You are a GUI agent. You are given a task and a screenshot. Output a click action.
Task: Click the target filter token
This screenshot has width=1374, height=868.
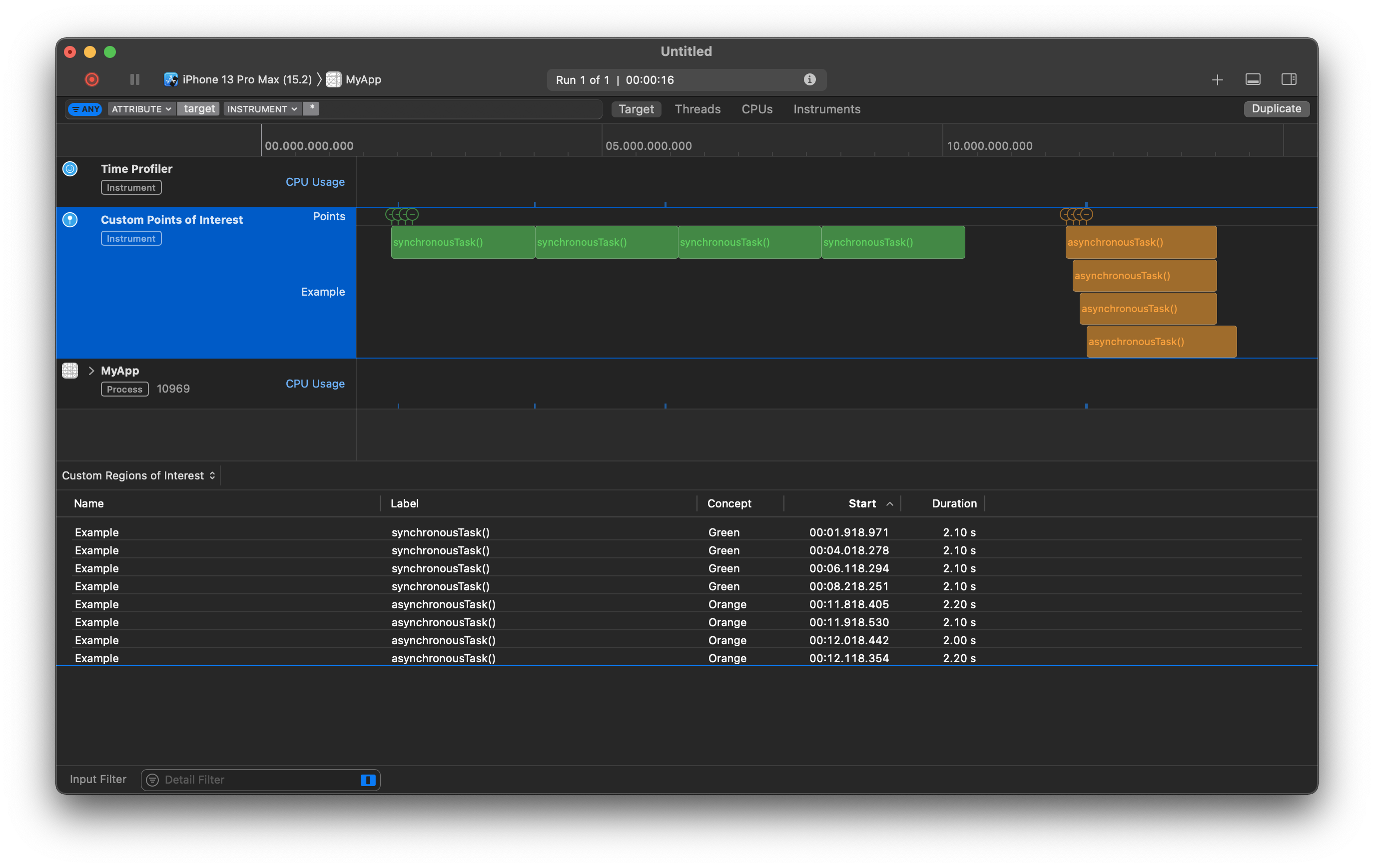point(198,109)
